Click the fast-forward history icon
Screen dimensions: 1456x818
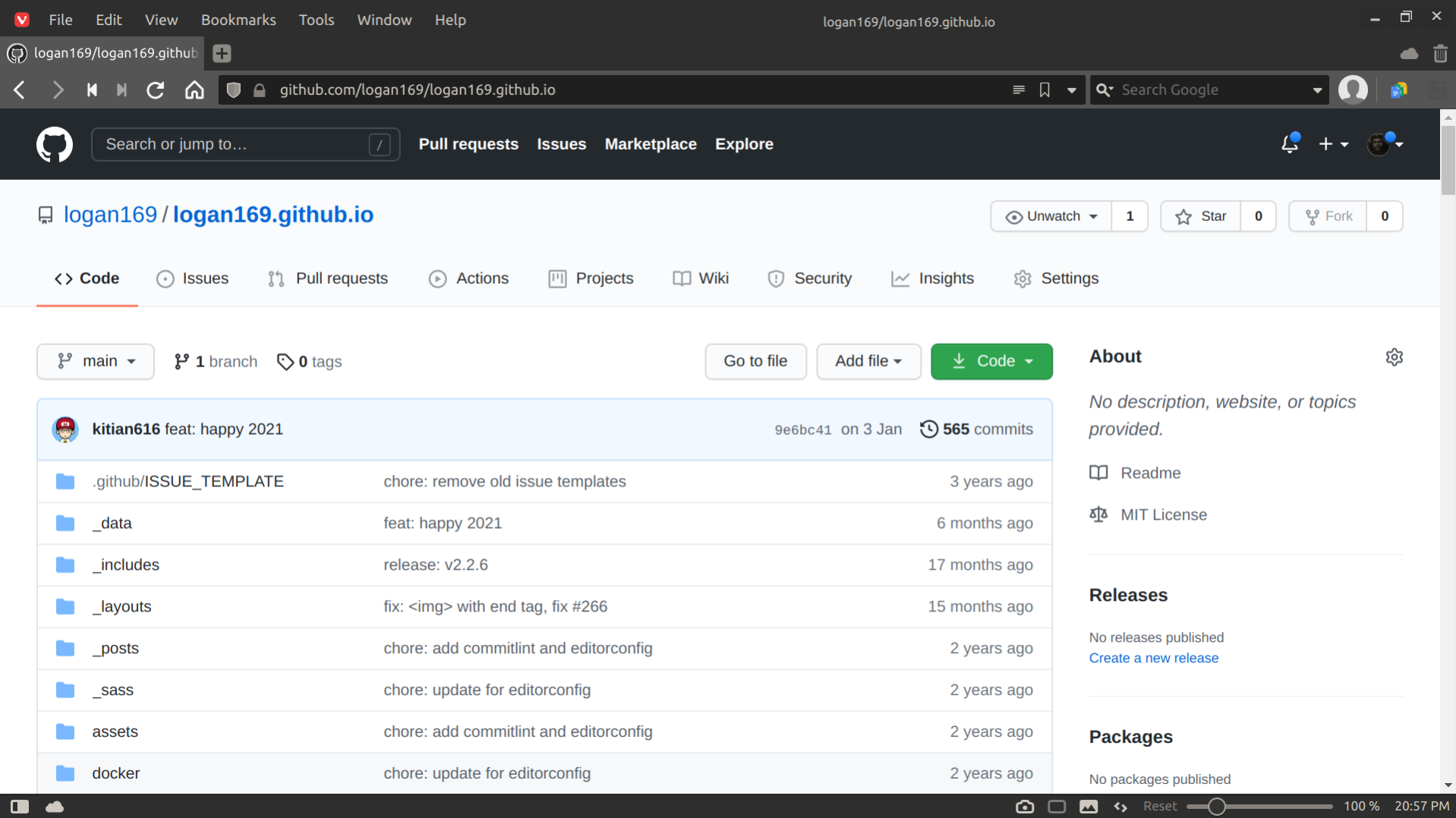121,90
